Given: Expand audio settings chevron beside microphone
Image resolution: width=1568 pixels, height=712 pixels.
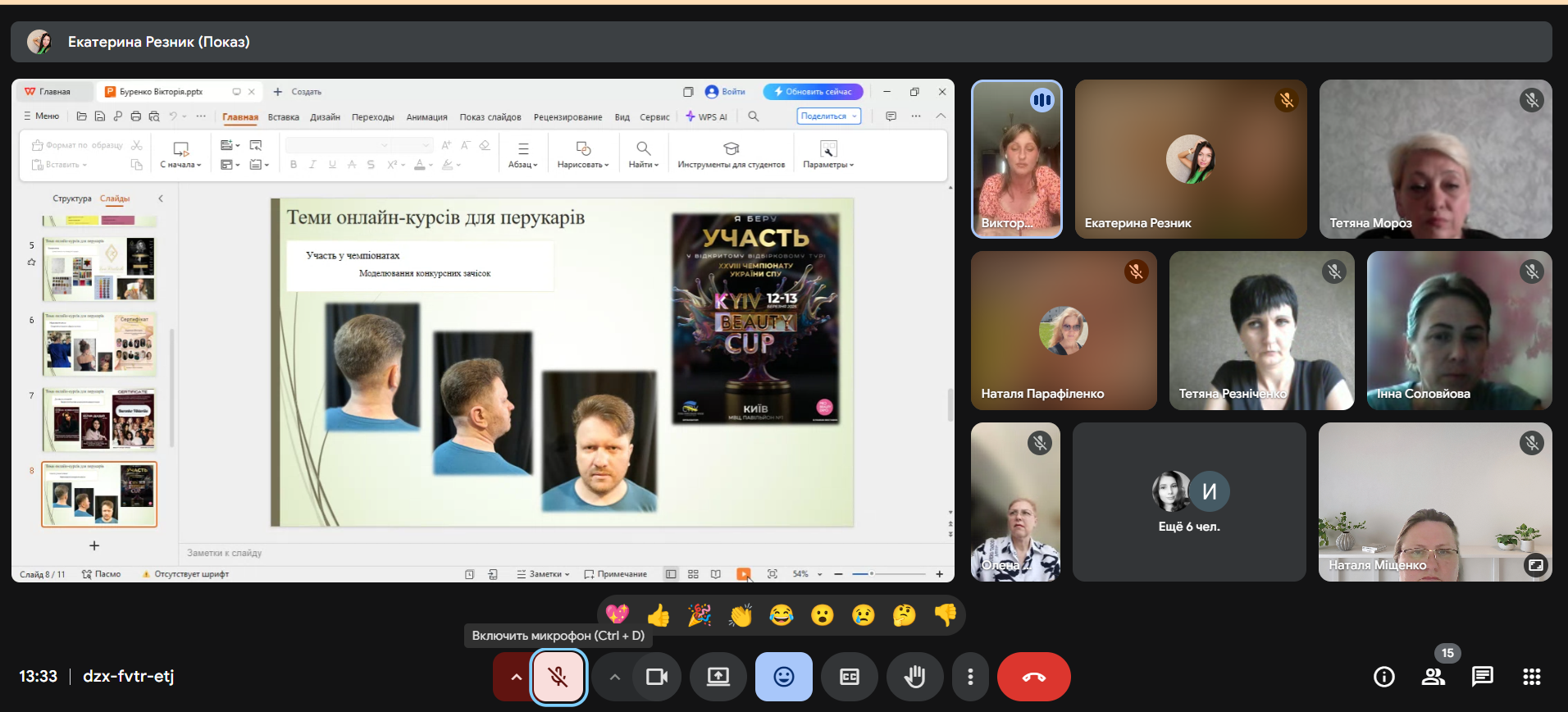Looking at the screenshot, I should [516, 677].
